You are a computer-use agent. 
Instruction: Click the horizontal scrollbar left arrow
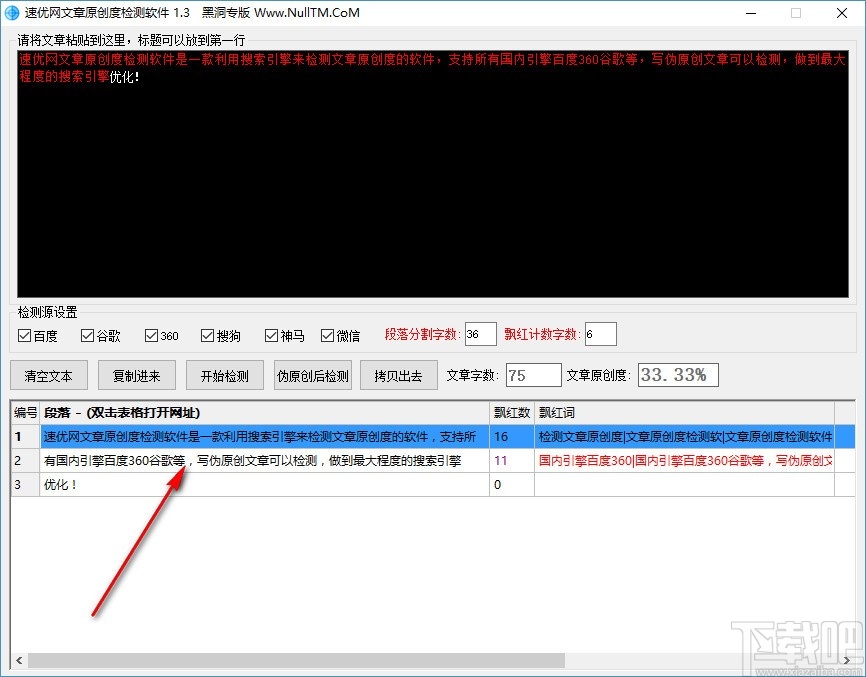pyautogui.click(x=19, y=660)
